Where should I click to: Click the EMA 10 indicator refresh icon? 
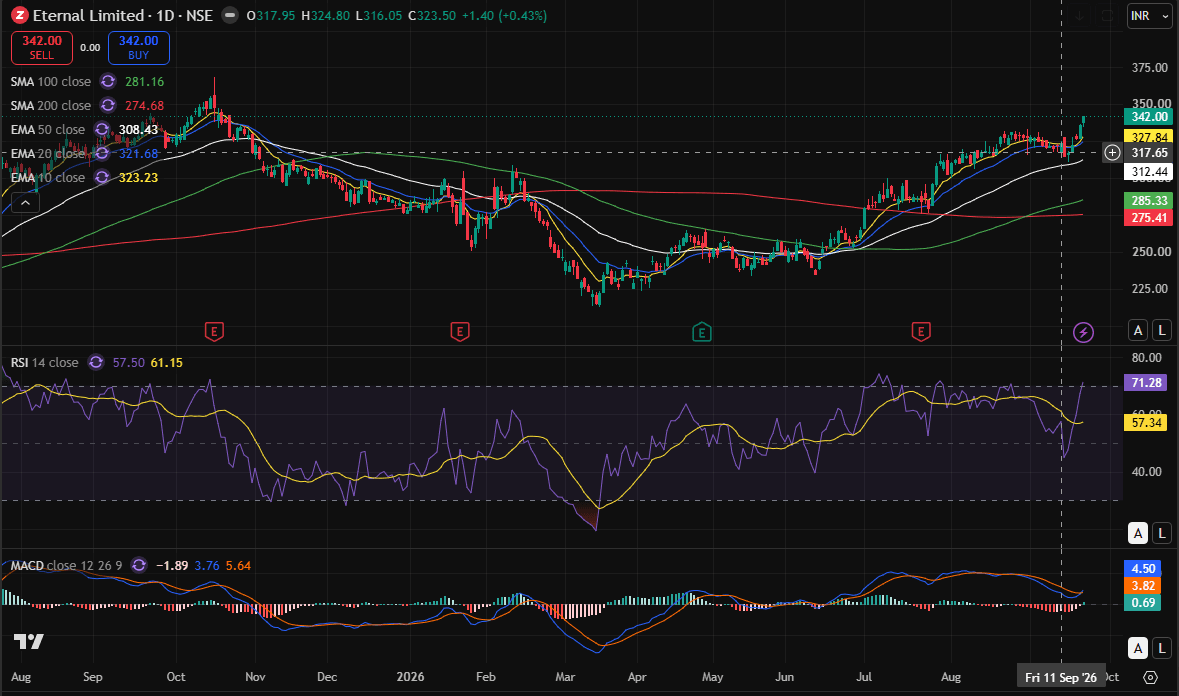[102, 177]
